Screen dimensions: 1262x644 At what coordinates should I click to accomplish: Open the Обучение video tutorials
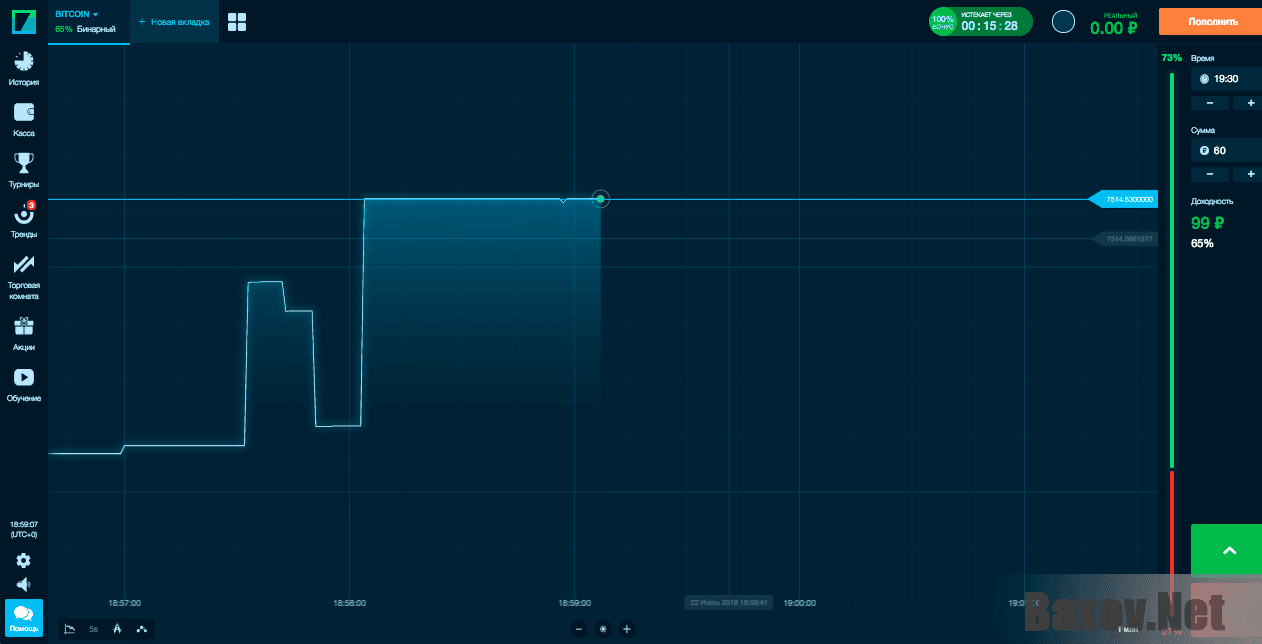coord(23,384)
